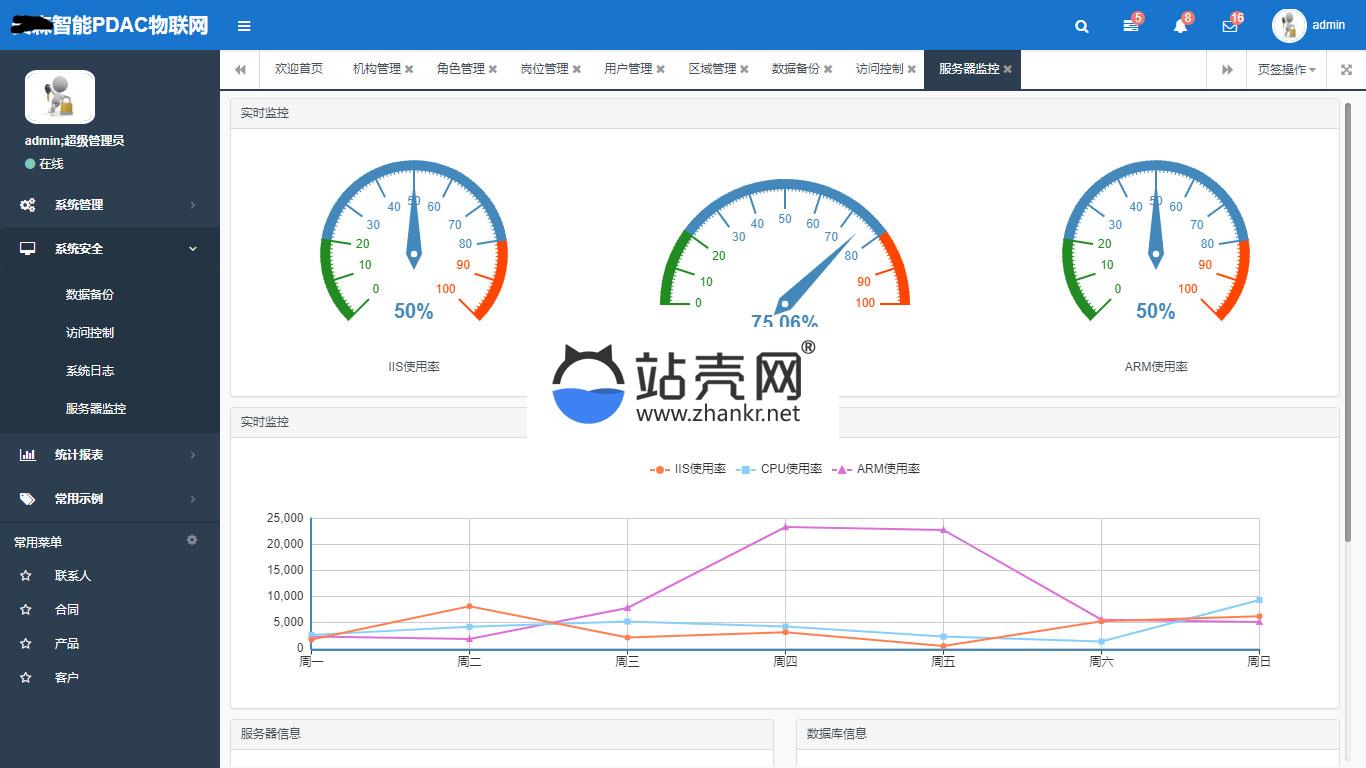
Task: Toggle ARM使用率 series in chart legend
Action: 876,469
